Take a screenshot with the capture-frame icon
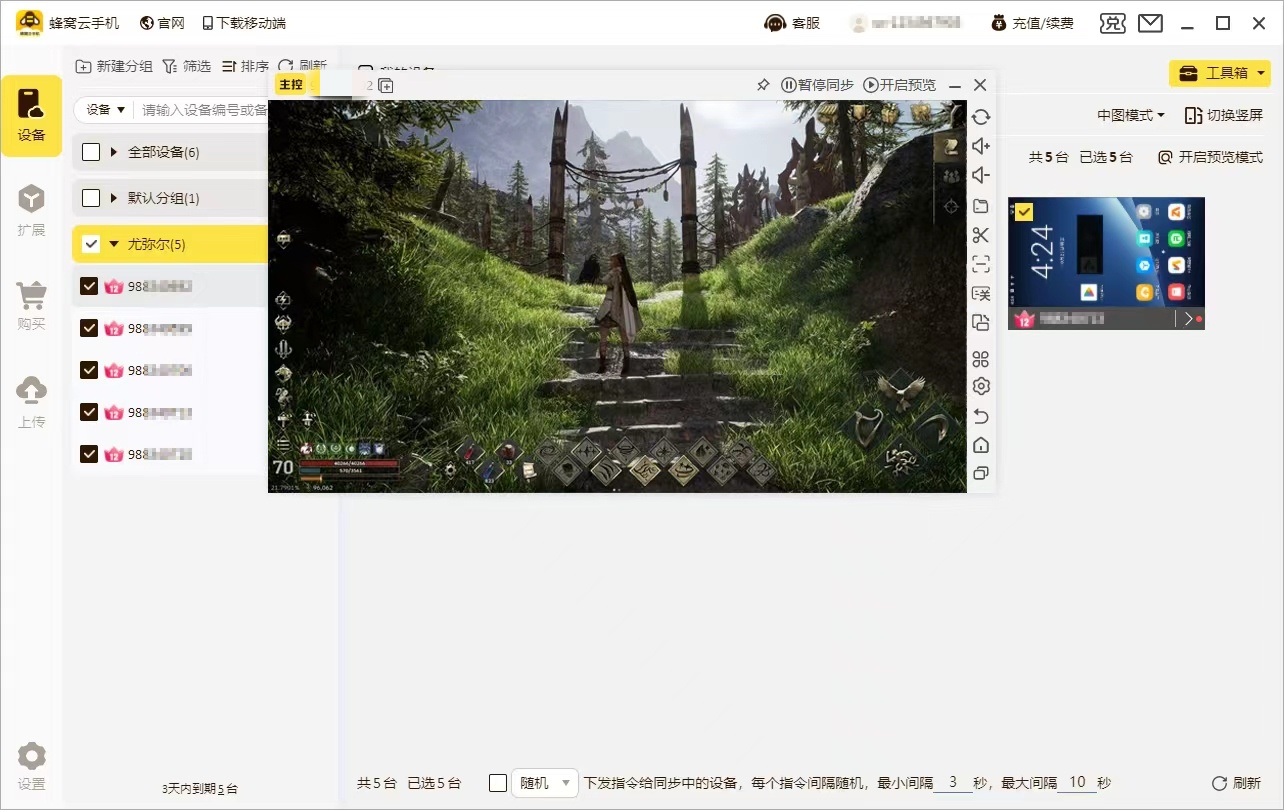Image resolution: width=1284 pixels, height=810 pixels. (x=981, y=264)
